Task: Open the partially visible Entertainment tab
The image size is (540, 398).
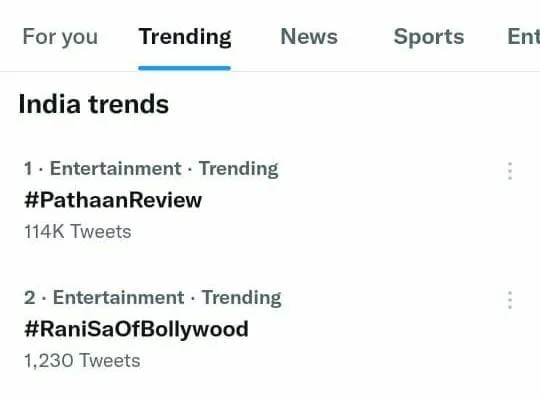Action: tap(523, 36)
